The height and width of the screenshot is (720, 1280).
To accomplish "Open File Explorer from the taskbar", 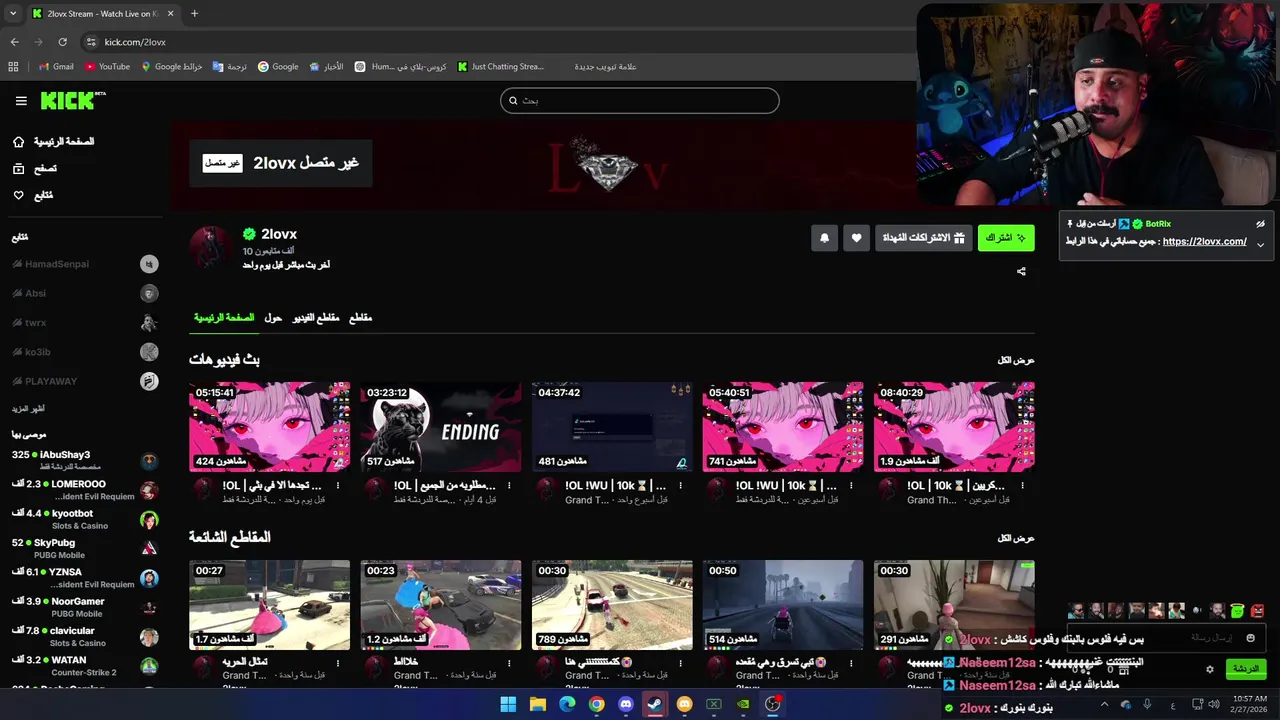I will 538,704.
